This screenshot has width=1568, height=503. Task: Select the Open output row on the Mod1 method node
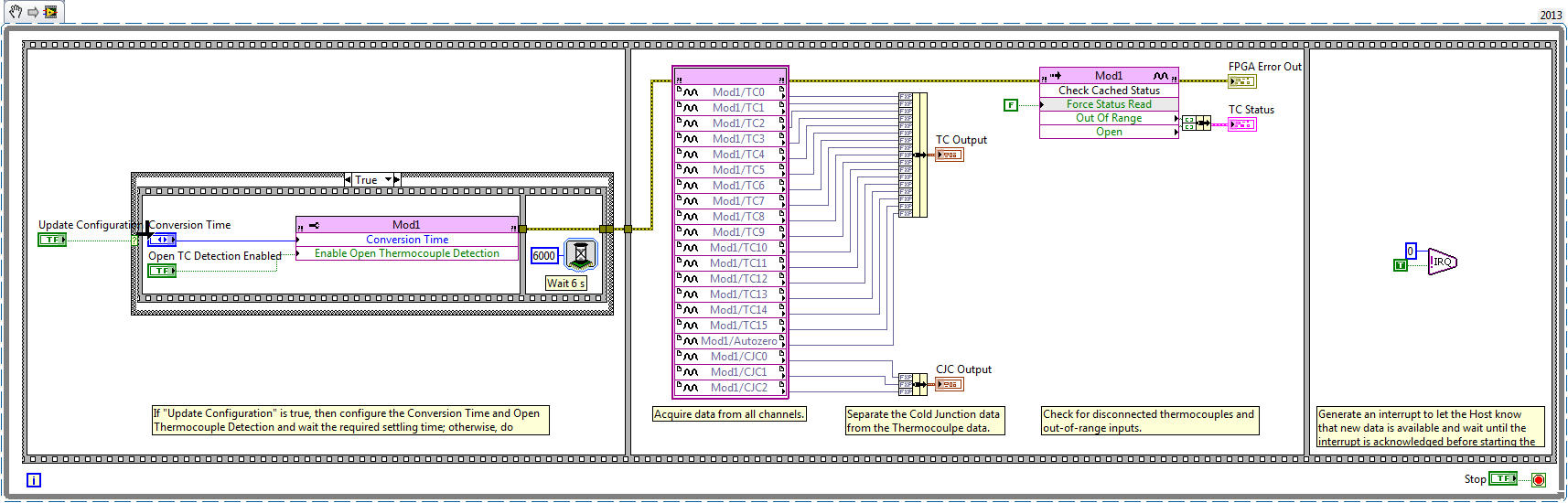pos(1109,132)
